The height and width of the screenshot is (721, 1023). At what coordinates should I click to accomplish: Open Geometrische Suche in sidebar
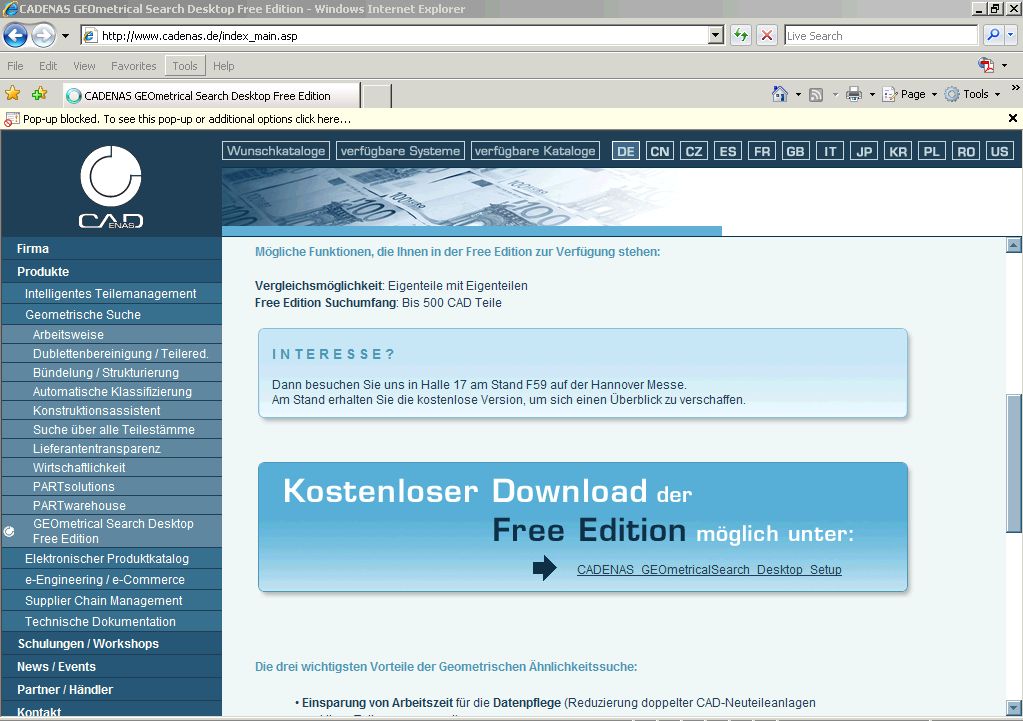pyautogui.click(x=112, y=314)
